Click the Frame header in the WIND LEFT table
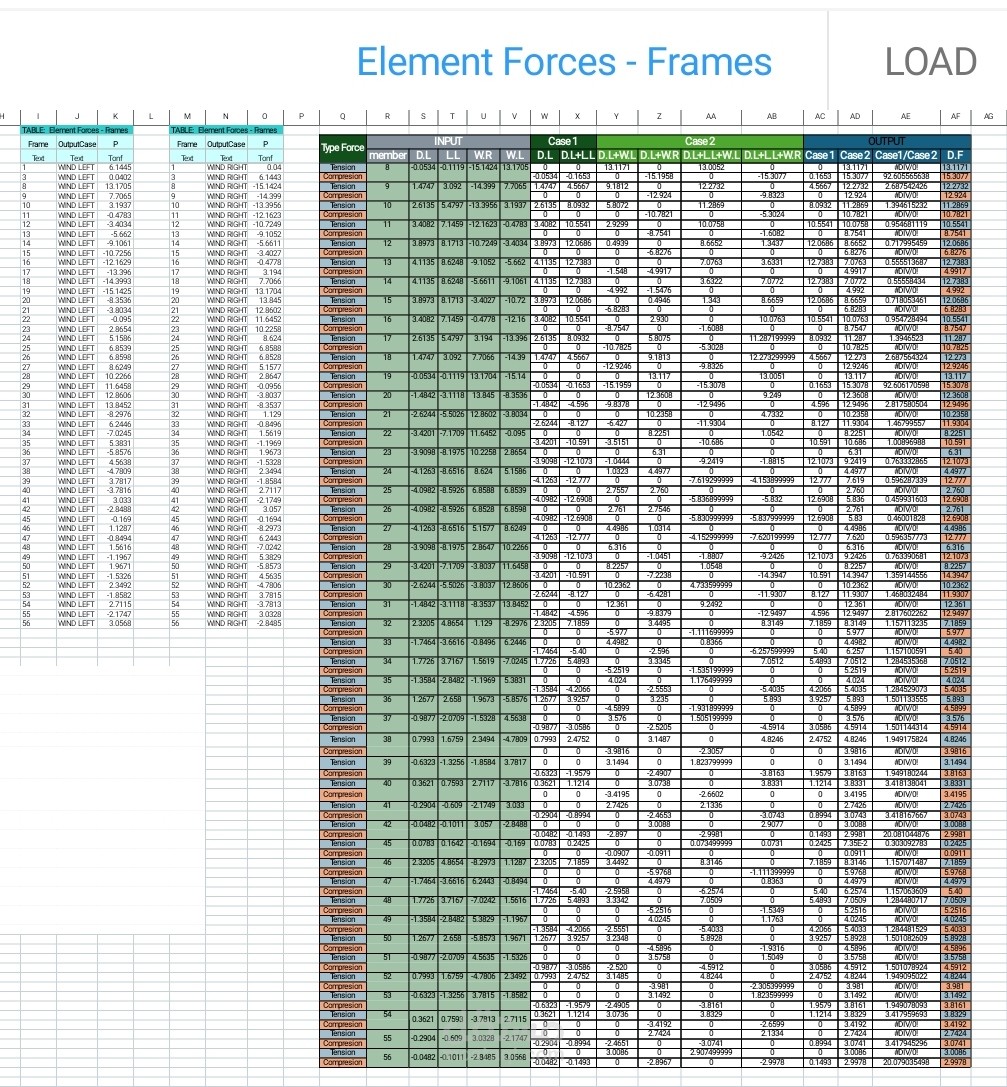Viewport: 1007px width, 1087px height. (x=38, y=144)
